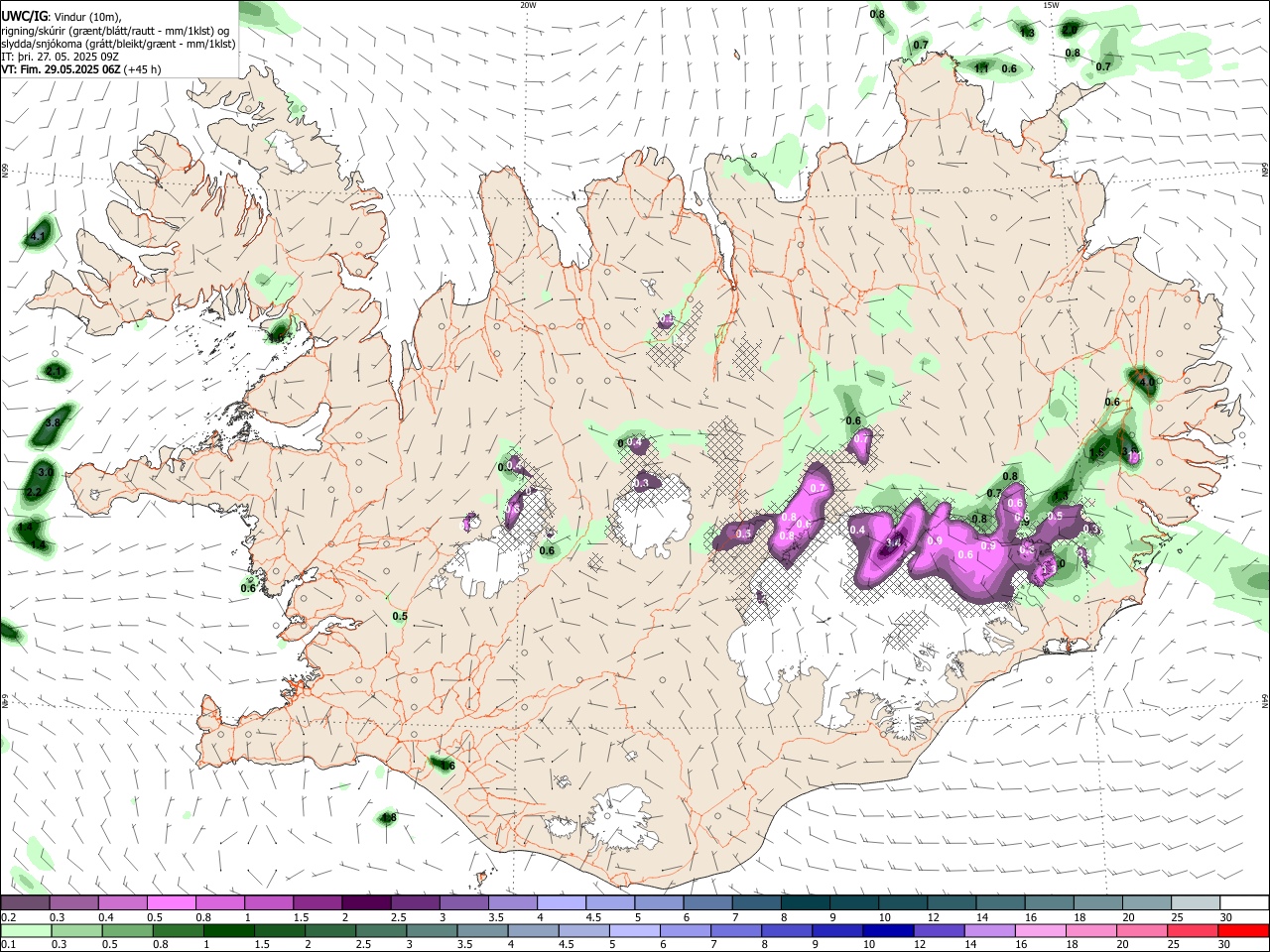Click the 3.8 rain value in the sea
This screenshot has width=1270, height=952.
pyautogui.click(x=54, y=422)
